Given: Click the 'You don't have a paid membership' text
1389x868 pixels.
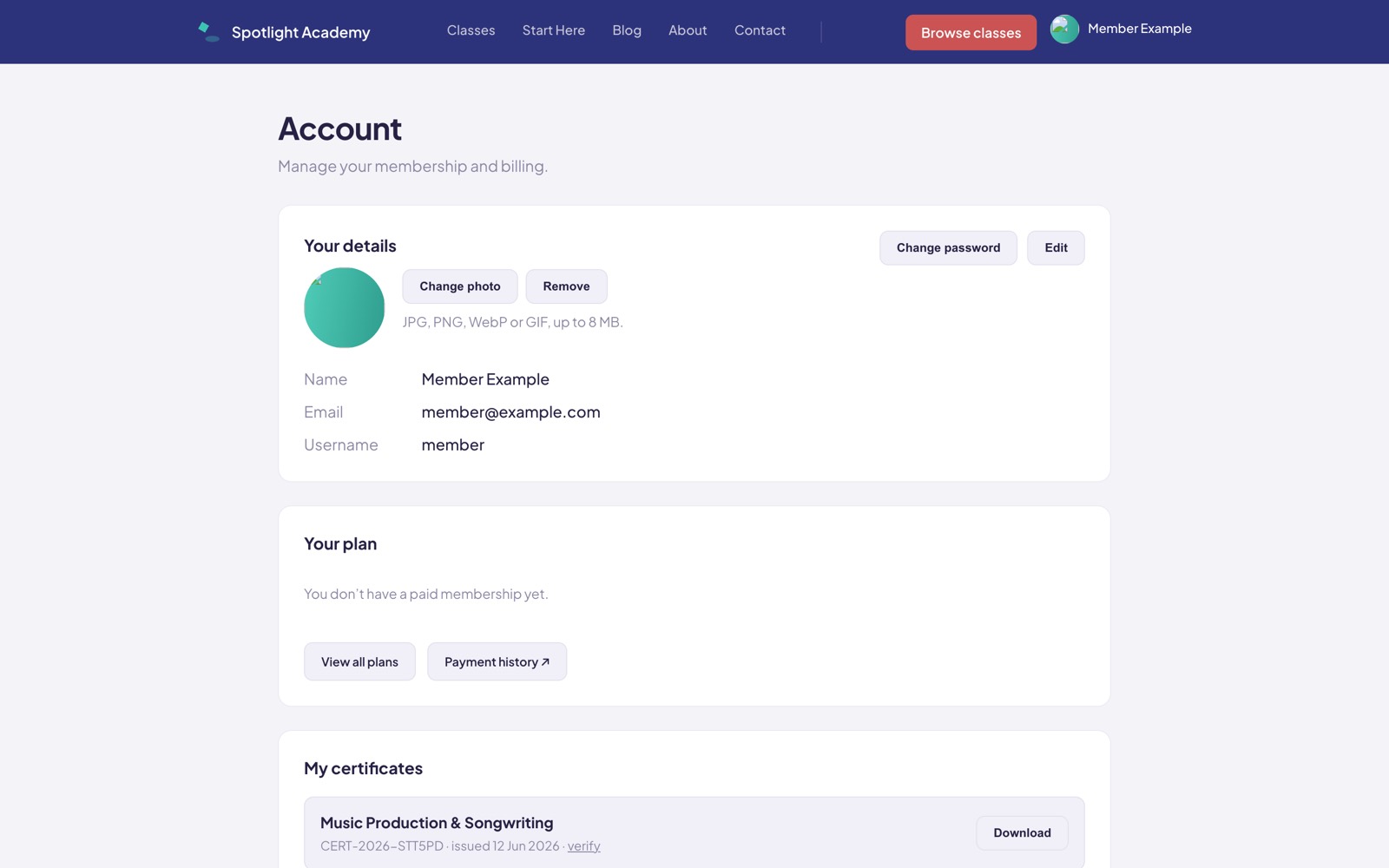Looking at the screenshot, I should click(425, 594).
